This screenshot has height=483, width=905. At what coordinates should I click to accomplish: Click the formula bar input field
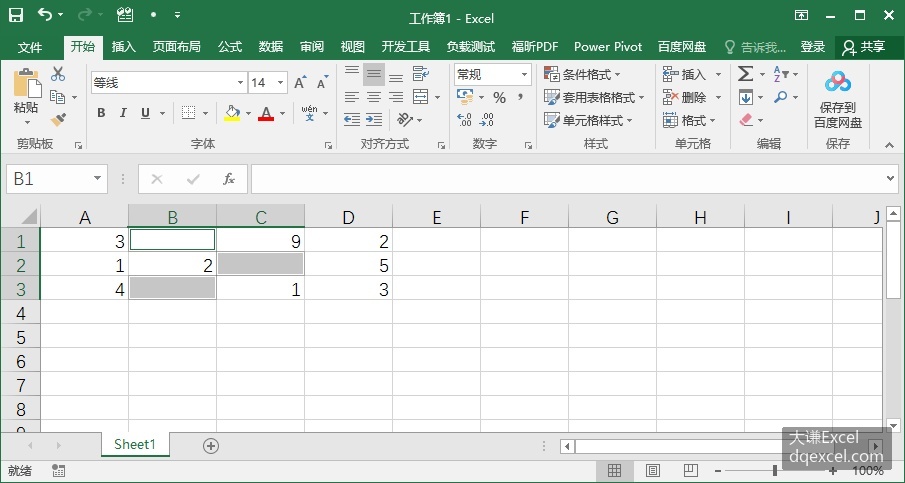pos(568,179)
